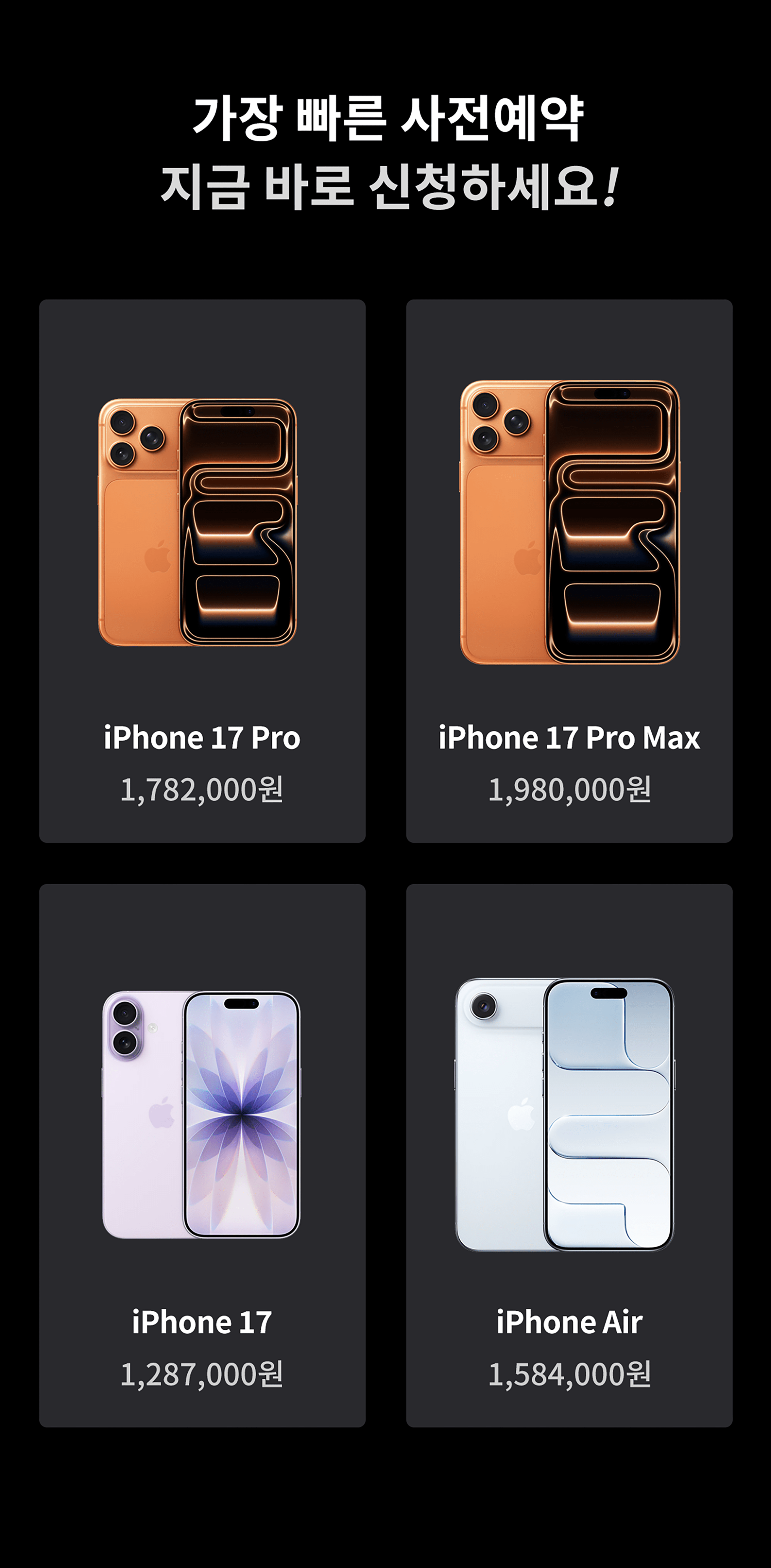Tap the Apple logo on the iPhone Air back
Image resolution: width=771 pixels, height=1568 pixels.
pyautogui.click(x=522, y=1114)
